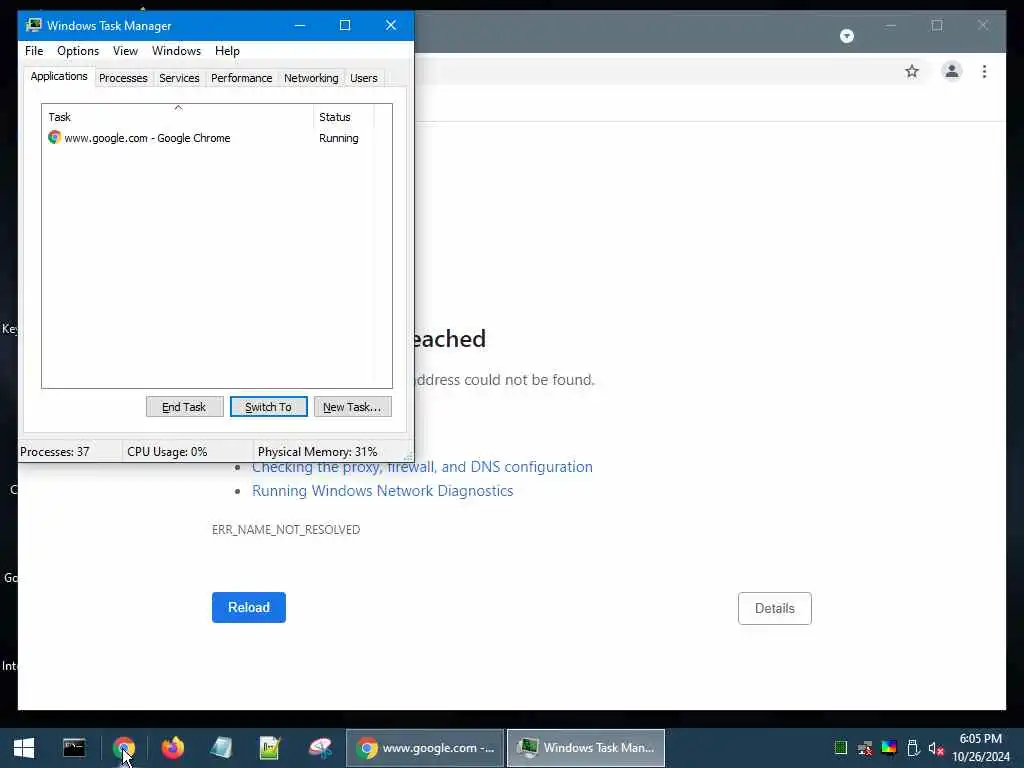
Task: Minimize the Windows Task Manager window
Action: pos(300,25)
